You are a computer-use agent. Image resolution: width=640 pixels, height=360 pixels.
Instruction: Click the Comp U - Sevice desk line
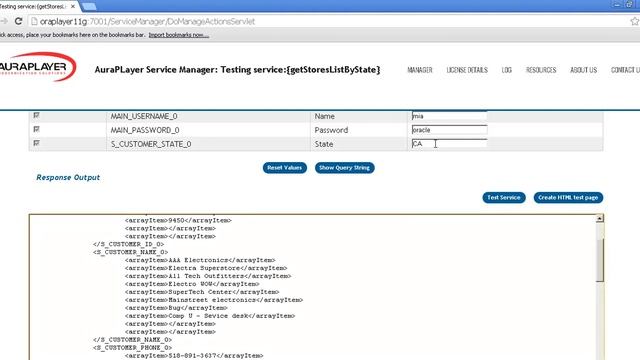[x=210, y=316]
